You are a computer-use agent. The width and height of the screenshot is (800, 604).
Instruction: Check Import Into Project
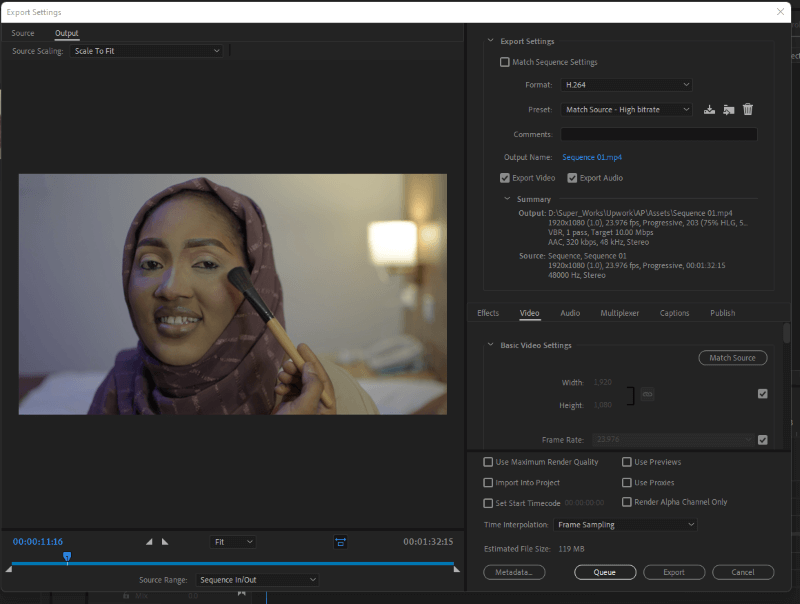(x=488, y=483)
